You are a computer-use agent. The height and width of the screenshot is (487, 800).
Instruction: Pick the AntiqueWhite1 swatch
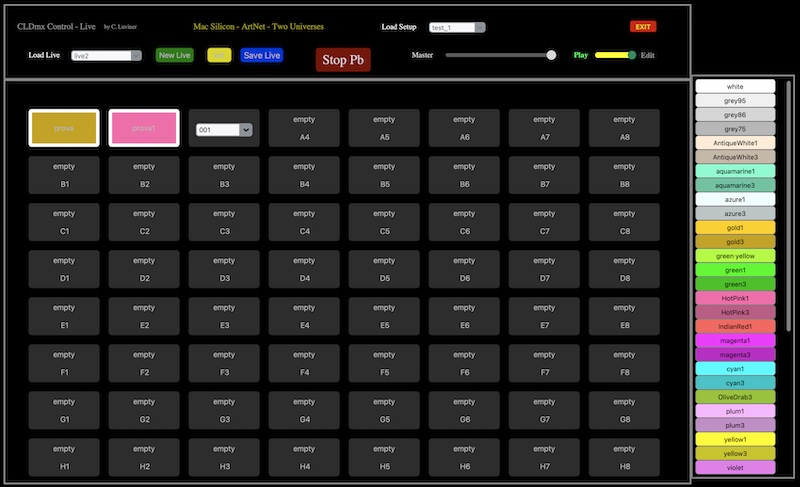735,143
